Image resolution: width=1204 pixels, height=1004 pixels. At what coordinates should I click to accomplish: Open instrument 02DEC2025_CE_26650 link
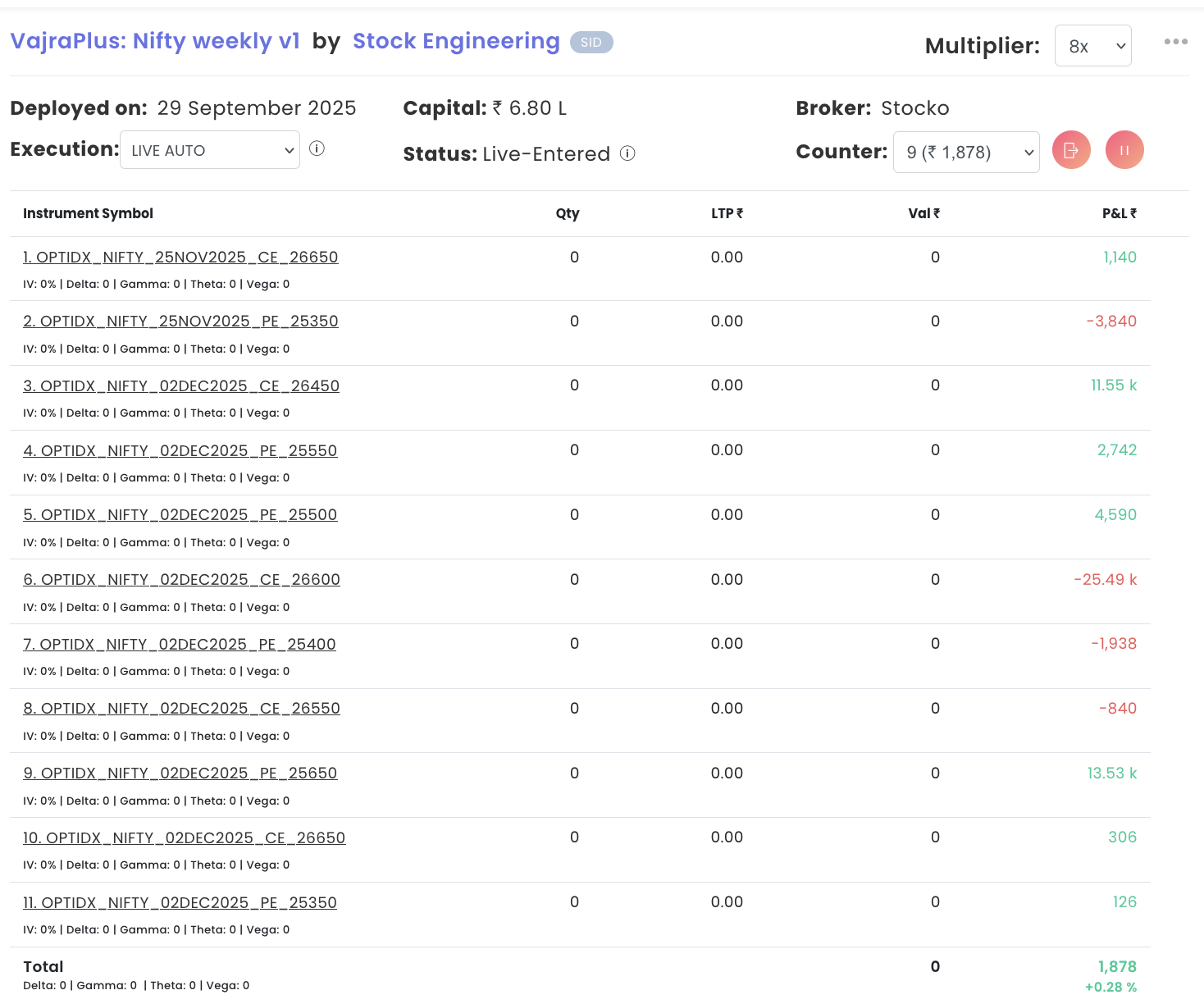tap(185, 838)
